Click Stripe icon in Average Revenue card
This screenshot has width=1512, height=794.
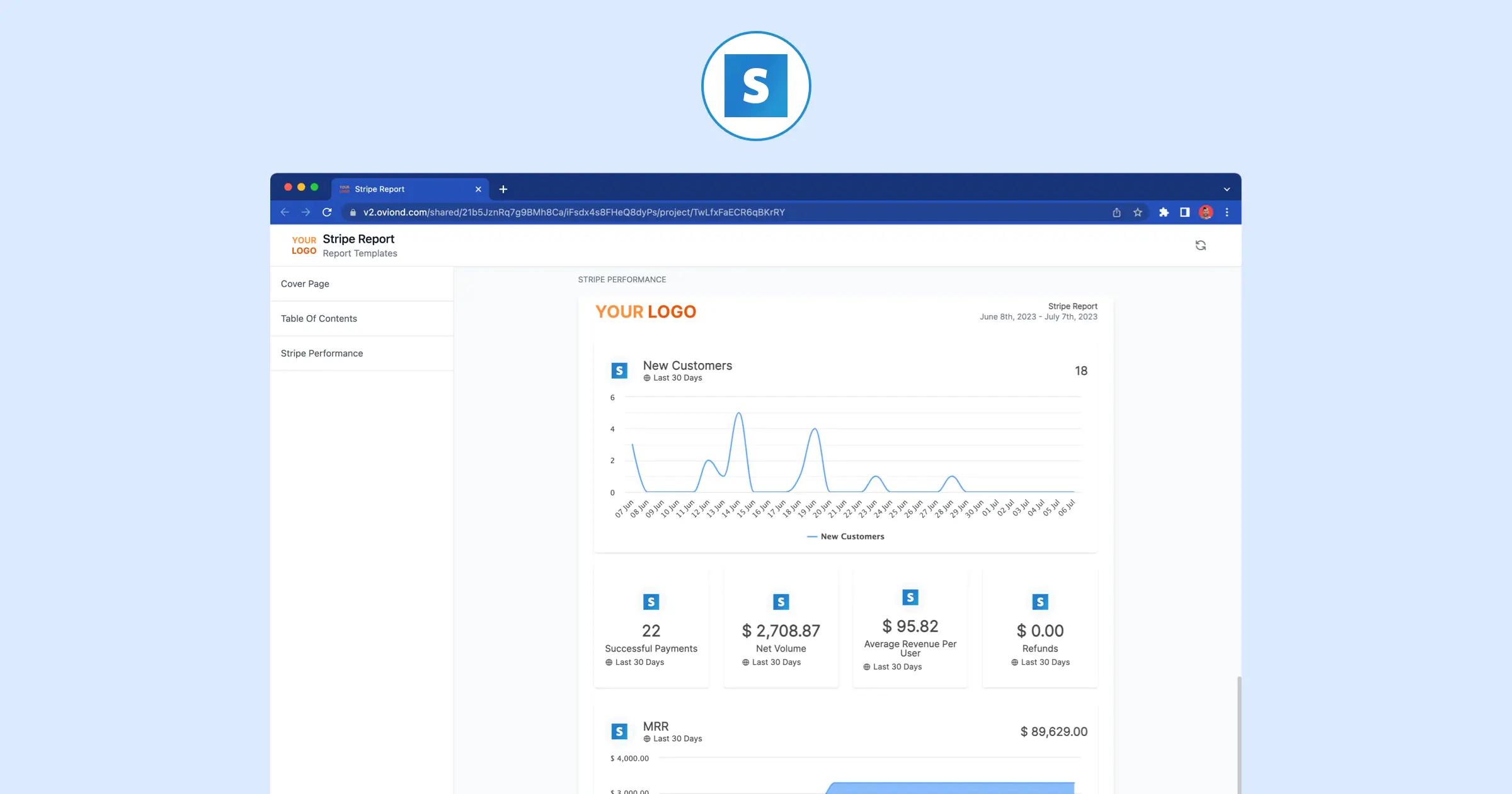(910, 597)
